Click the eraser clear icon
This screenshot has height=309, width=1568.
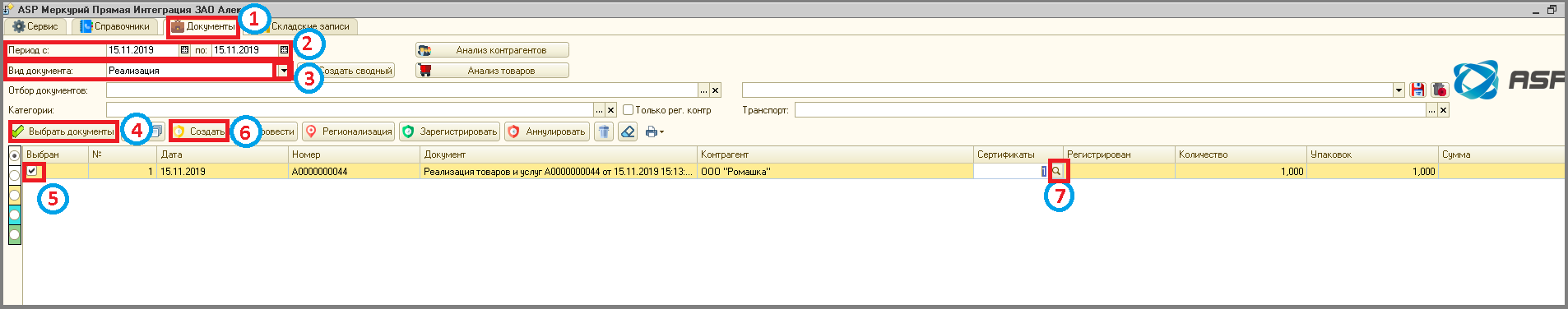pyautogui.click(x=628, y=131)
